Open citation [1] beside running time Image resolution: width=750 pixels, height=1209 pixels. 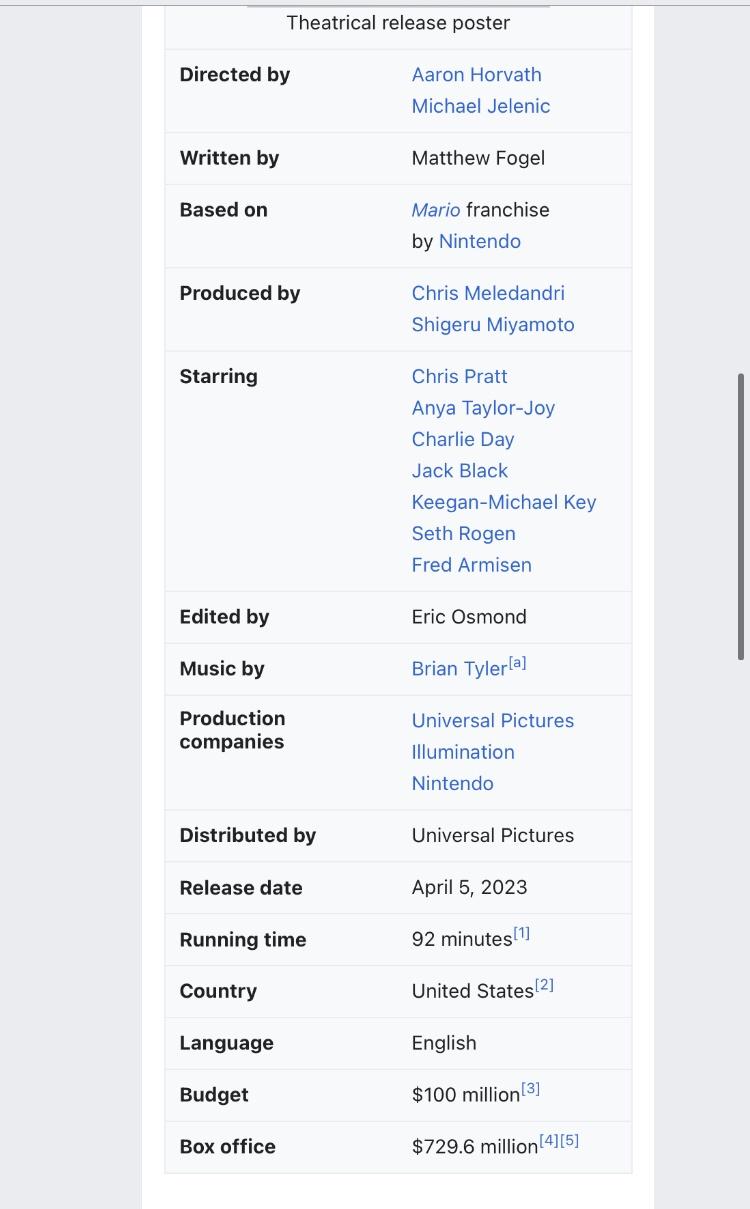pyautogui.click(x=522, y=933)
